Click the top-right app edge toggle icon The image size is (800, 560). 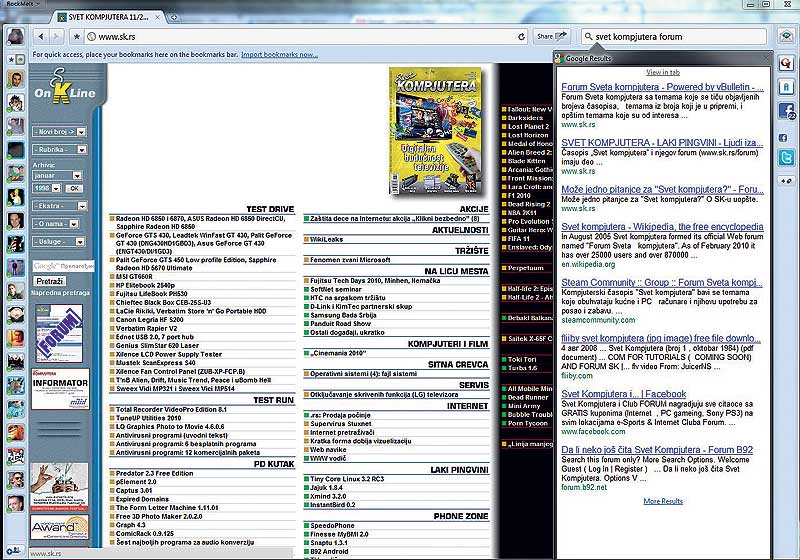pos(786,35)
